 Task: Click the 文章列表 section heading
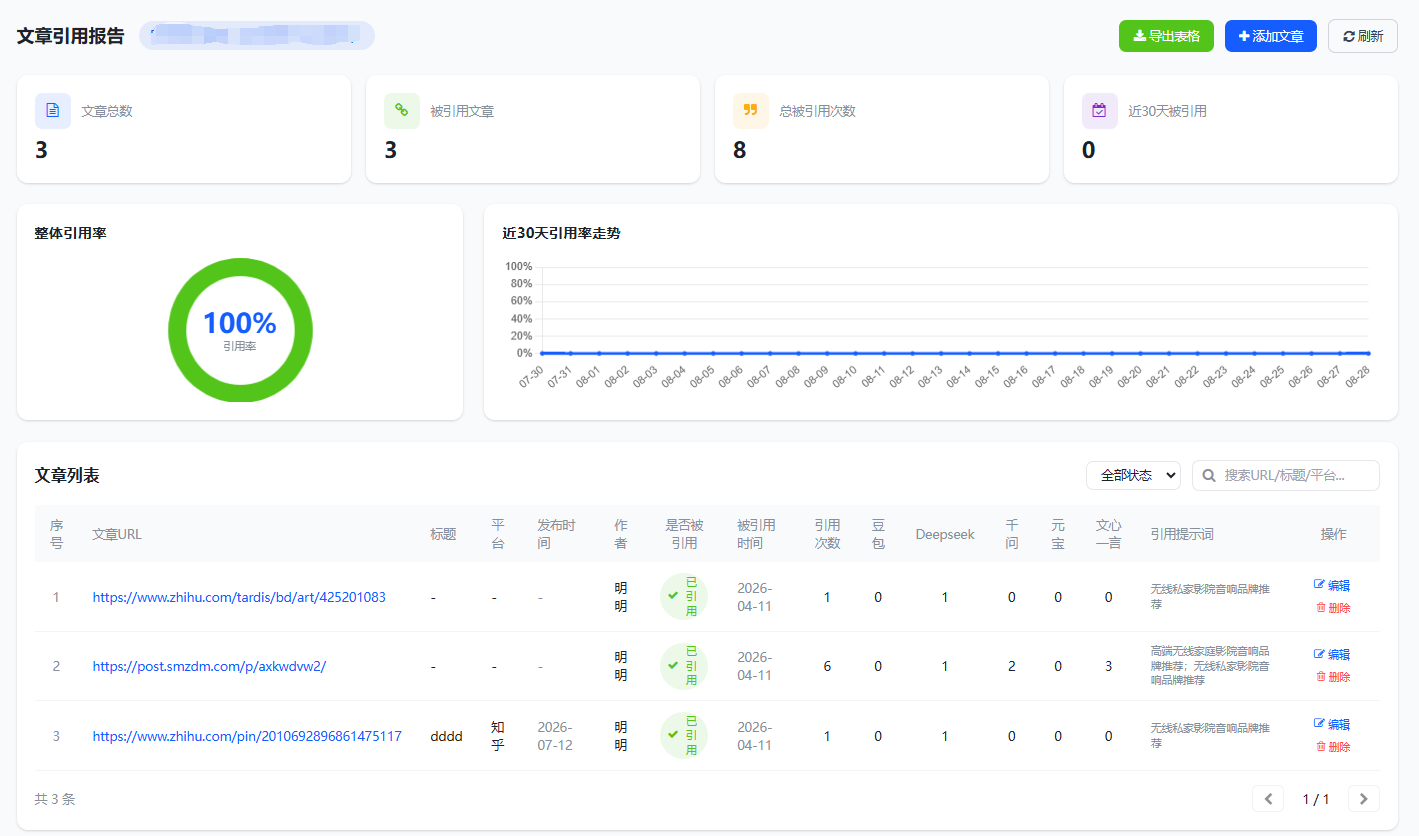67,475
